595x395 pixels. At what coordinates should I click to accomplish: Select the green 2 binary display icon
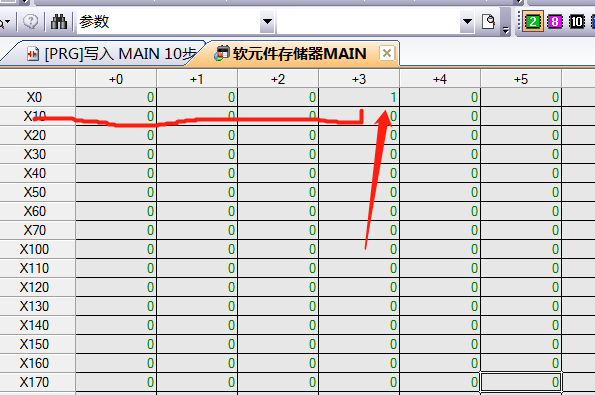[x=532, y=22]
